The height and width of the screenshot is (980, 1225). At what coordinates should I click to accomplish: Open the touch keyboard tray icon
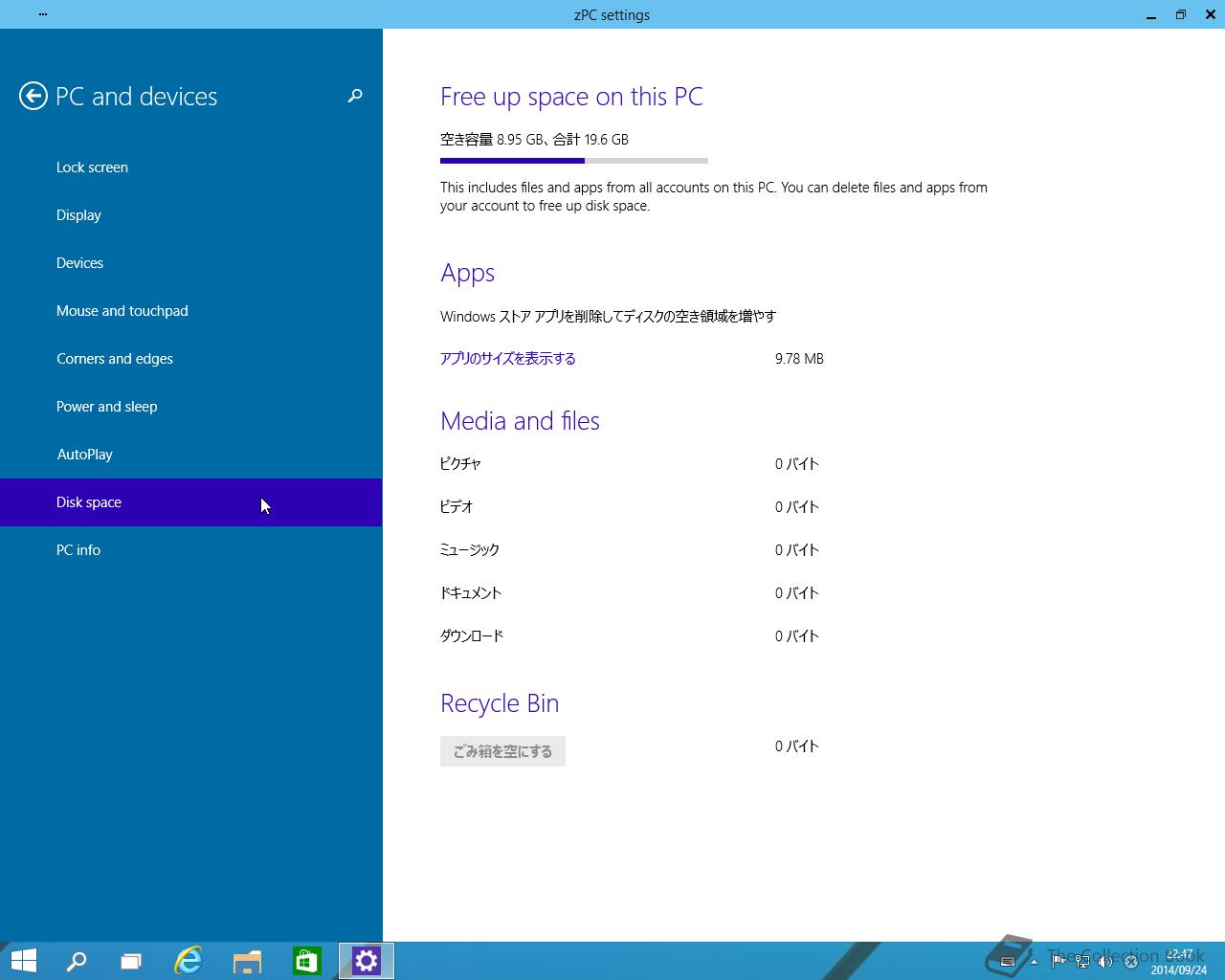click(x=1007, y=962)
